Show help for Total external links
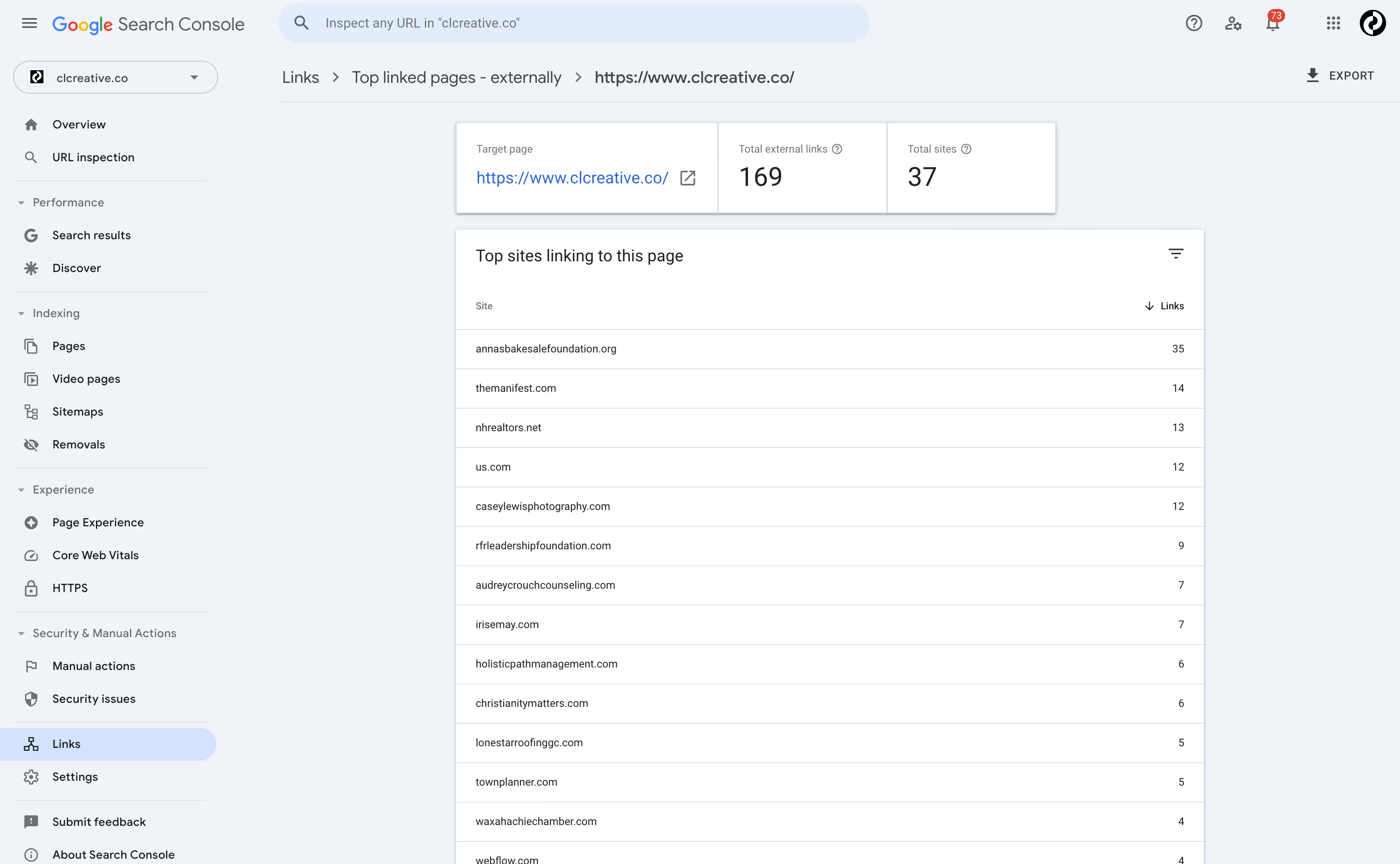The width and height of the screenshot is (1400, 864). (837, 149)
